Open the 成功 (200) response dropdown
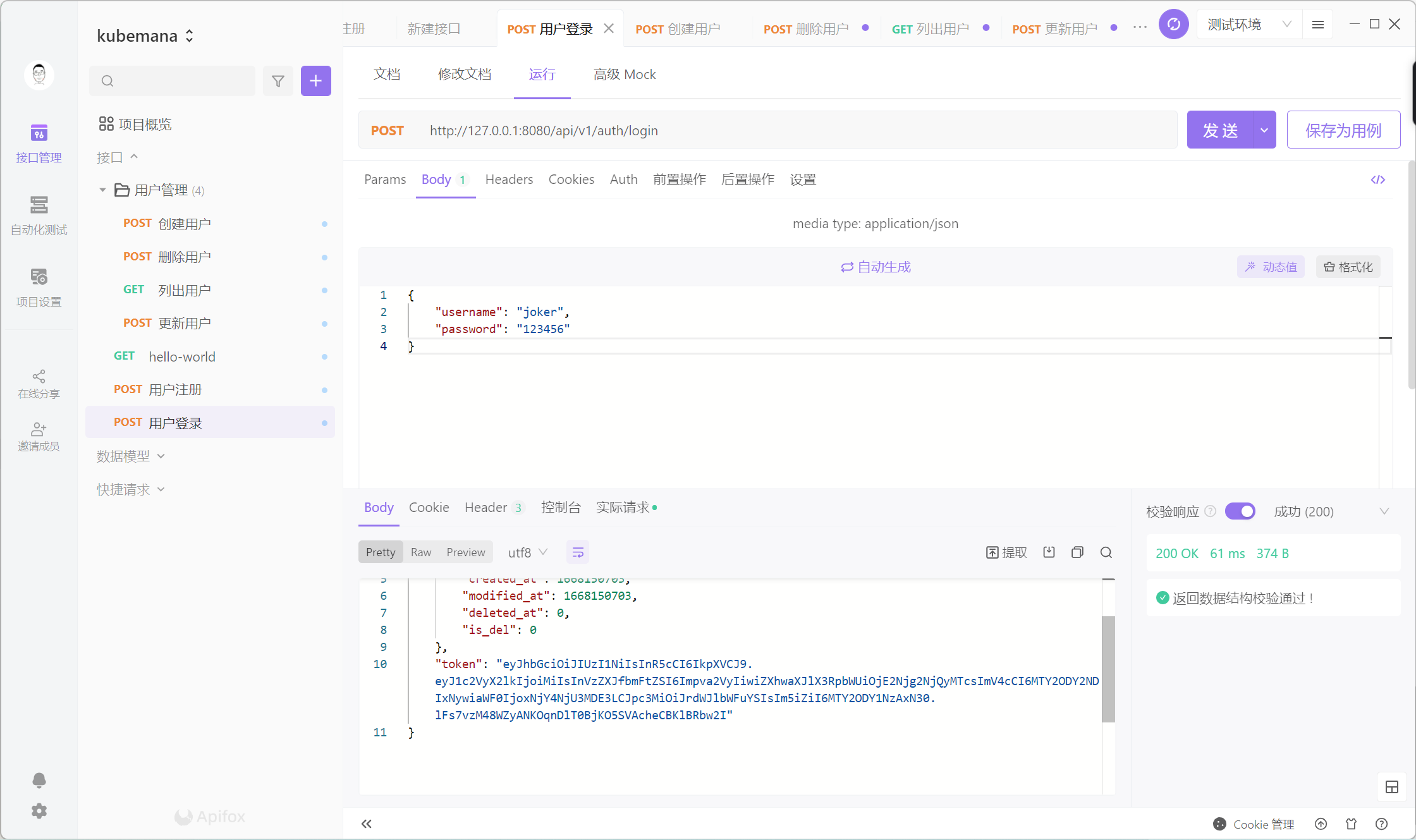1416x840 pixels. (1331, 511)
